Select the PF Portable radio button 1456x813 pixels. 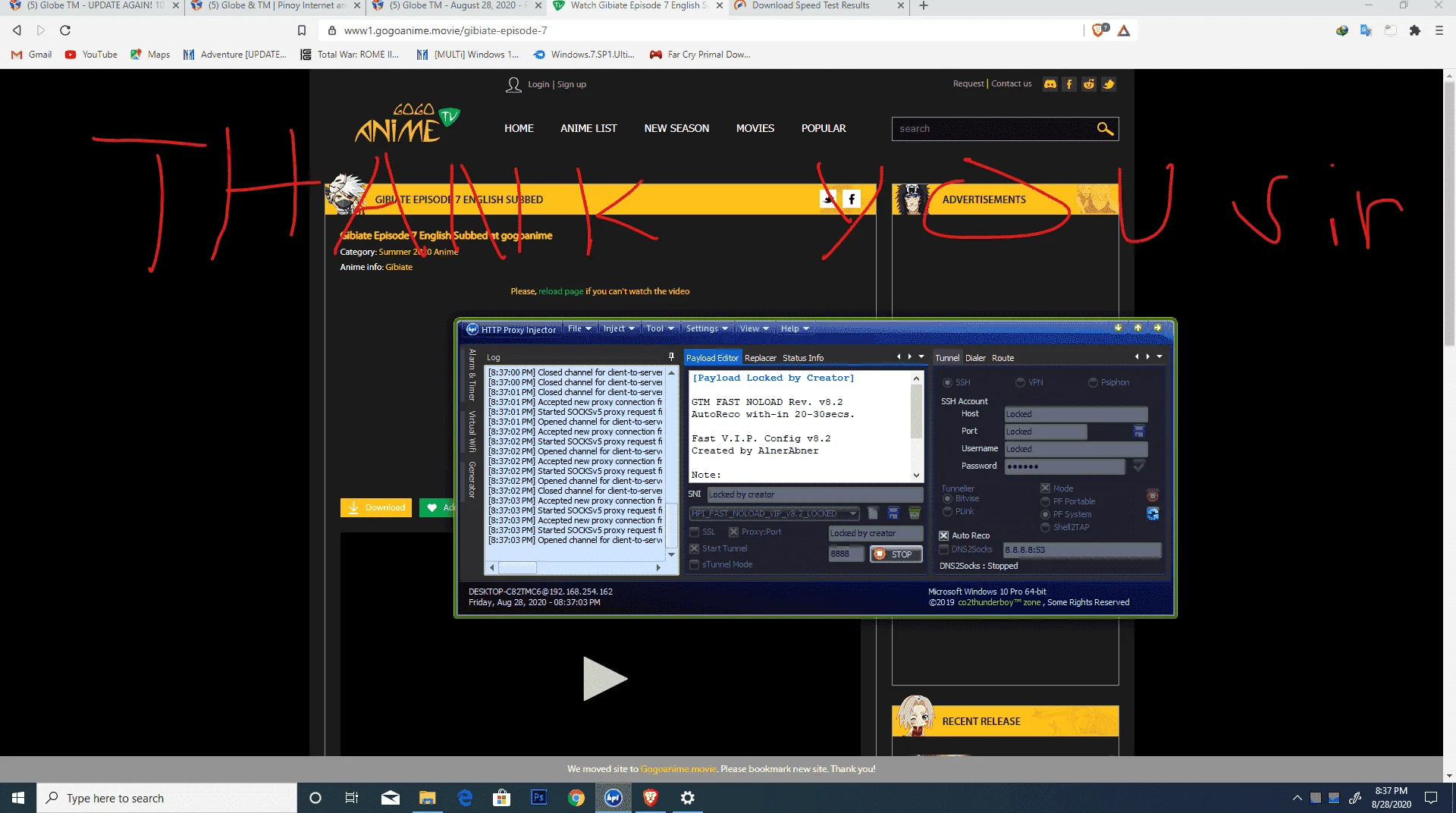[x=1045, y=501]
